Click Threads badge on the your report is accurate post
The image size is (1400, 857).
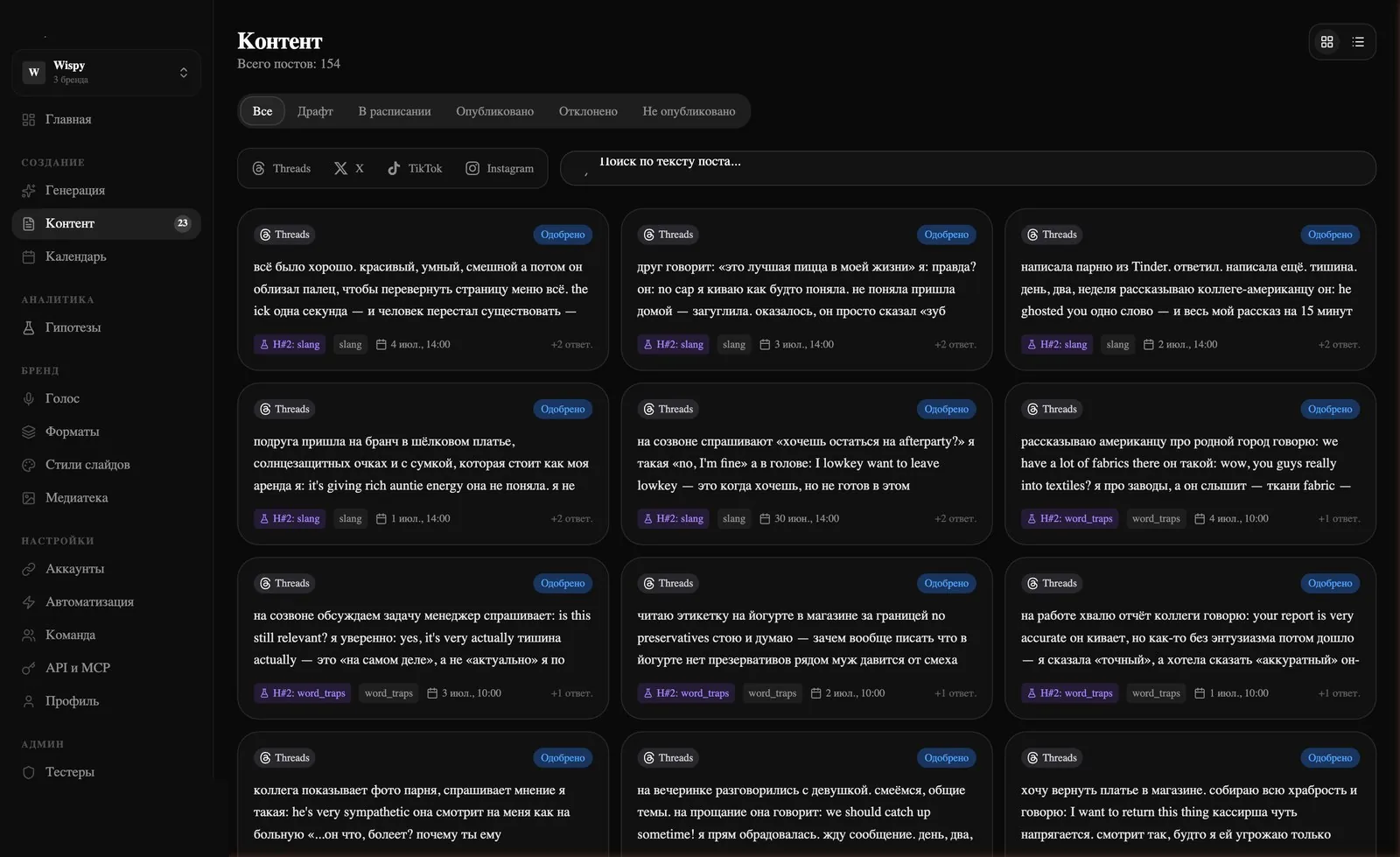pyautogui.click(x=1052, y=583)
